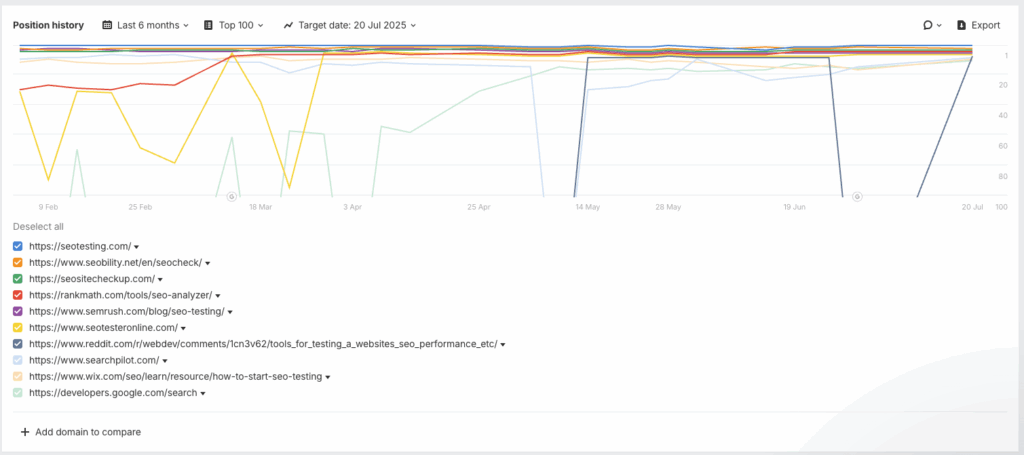Open the notes speech bubble menu
The height and width of the screenshot is (455, 1024).
(x=932, y=25)
